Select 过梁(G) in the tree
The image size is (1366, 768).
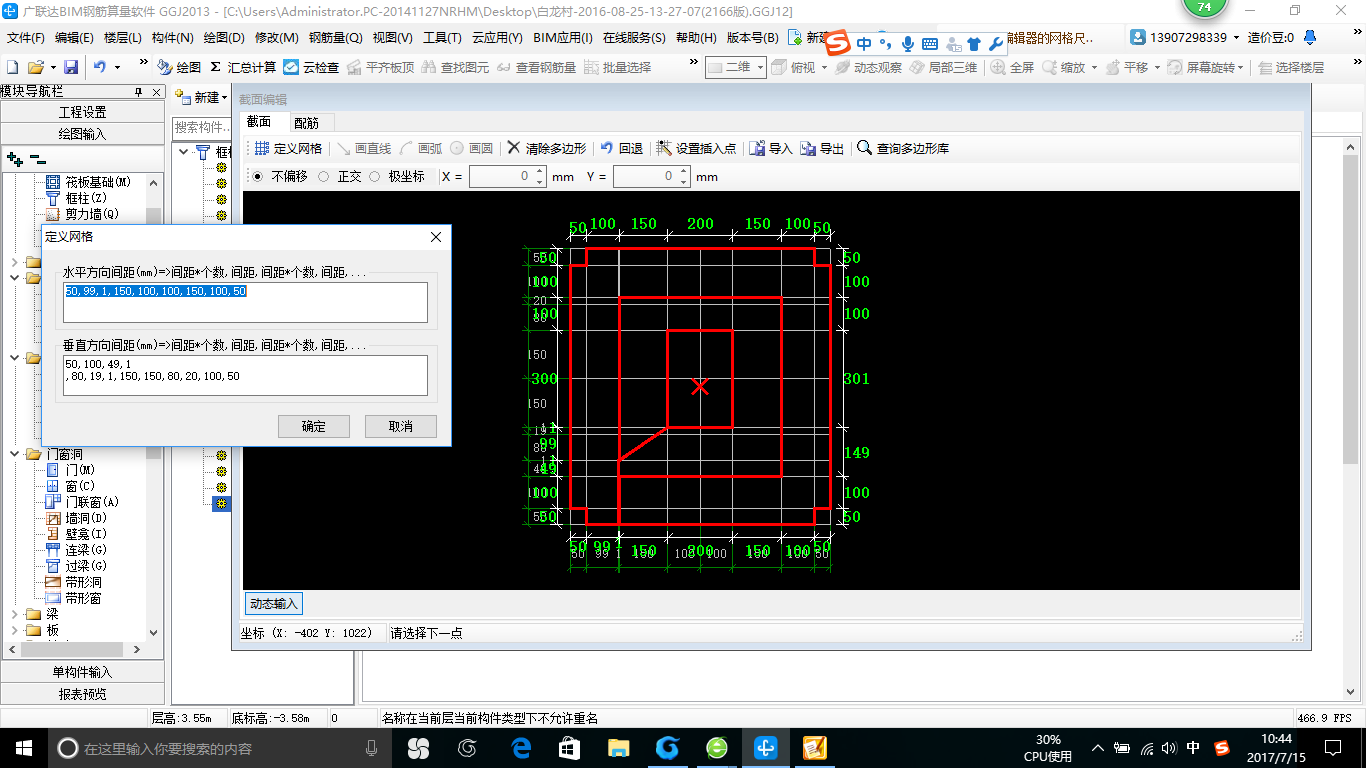coord(86,566)
